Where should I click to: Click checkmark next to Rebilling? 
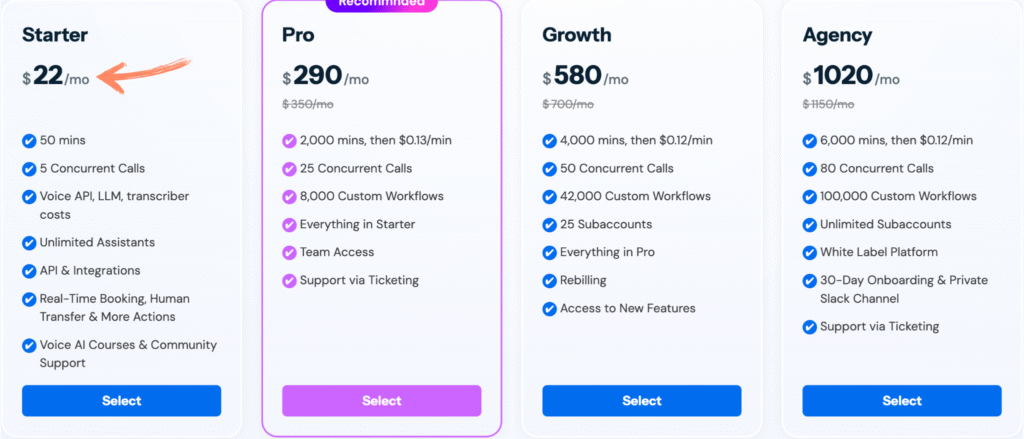click(549, 281)
